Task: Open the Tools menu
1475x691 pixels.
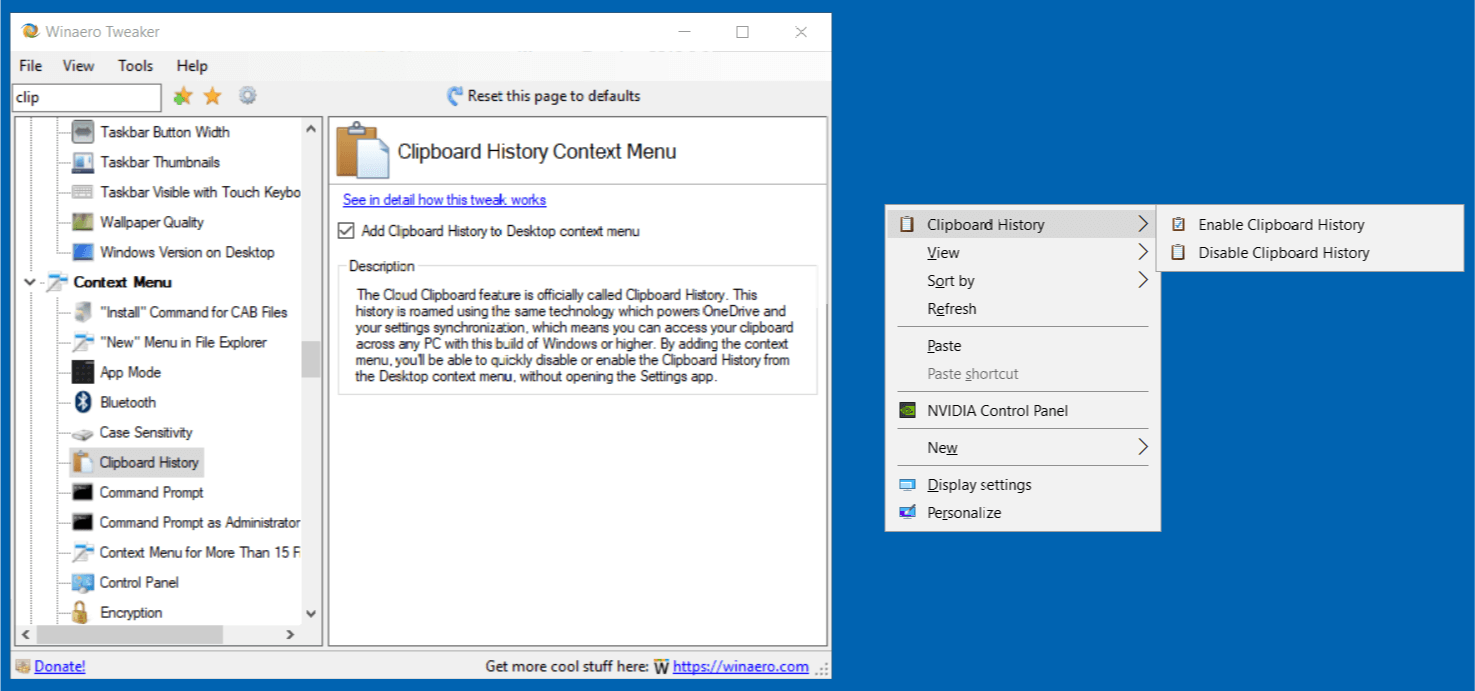Action: (135, 66)
